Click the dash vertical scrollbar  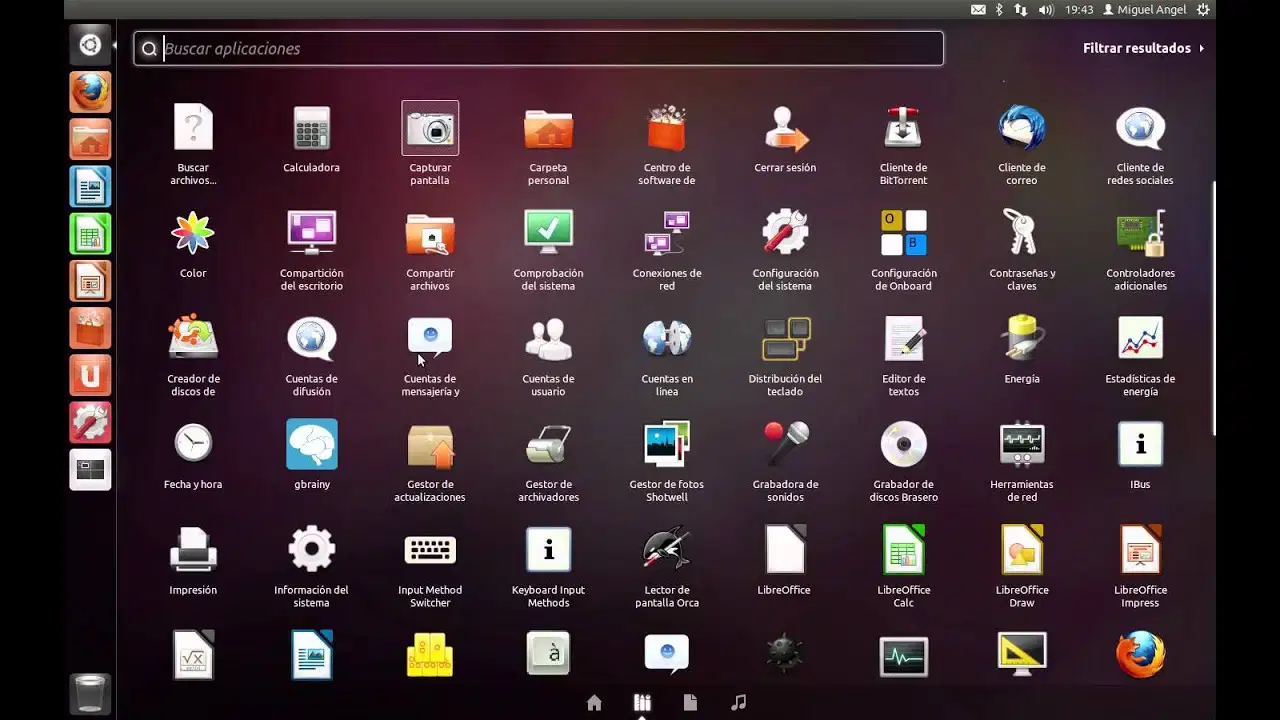point(1214,308)
